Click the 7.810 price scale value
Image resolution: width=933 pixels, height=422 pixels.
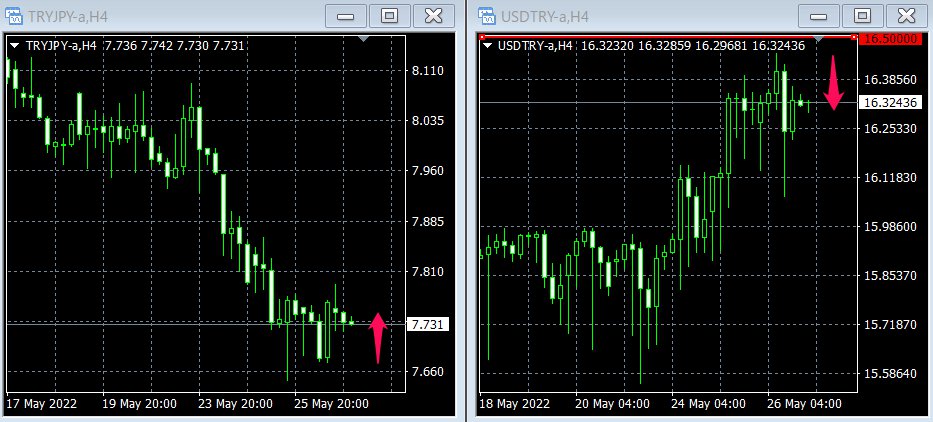tap(428, 272)
